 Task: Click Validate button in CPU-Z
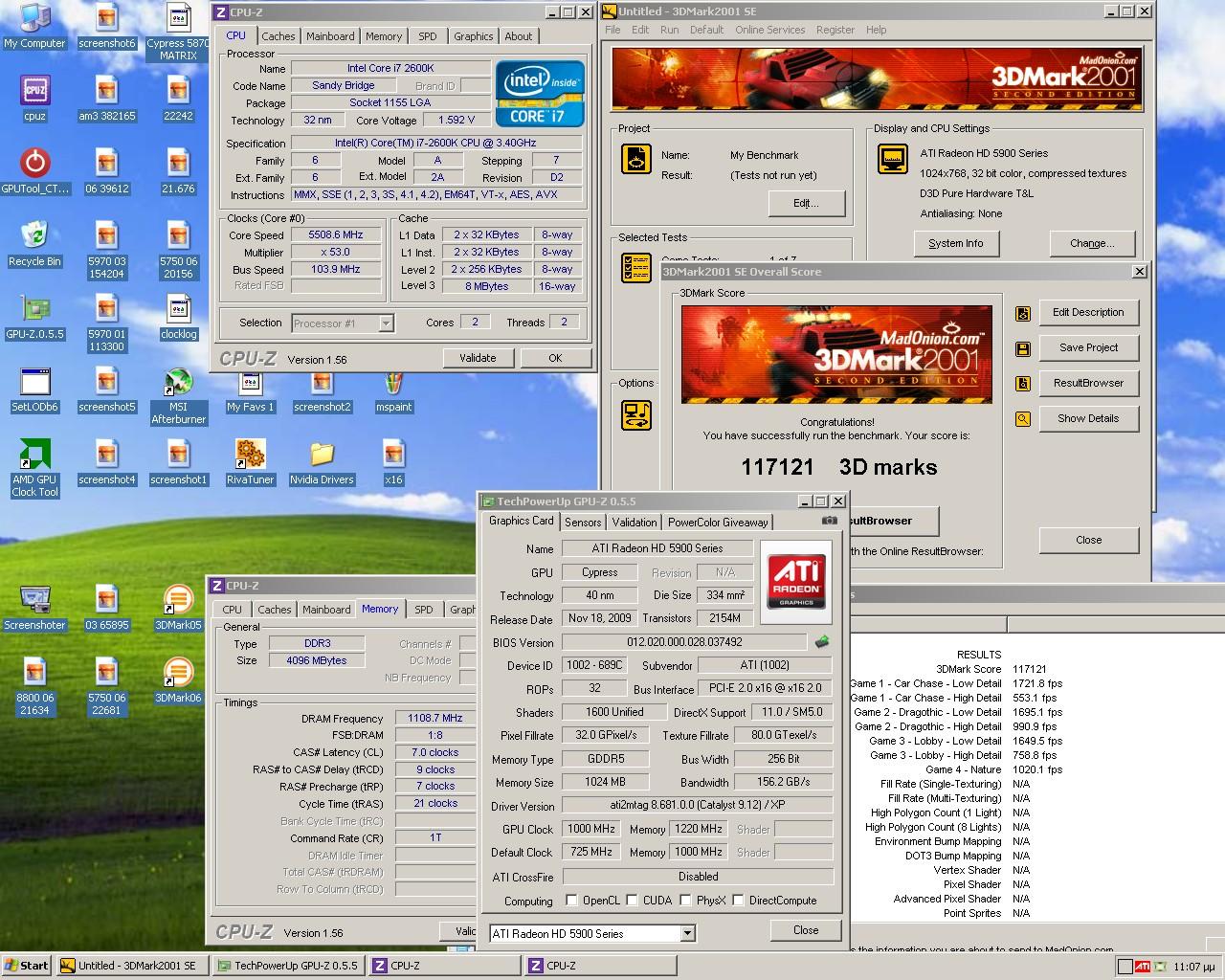[478, 358]
